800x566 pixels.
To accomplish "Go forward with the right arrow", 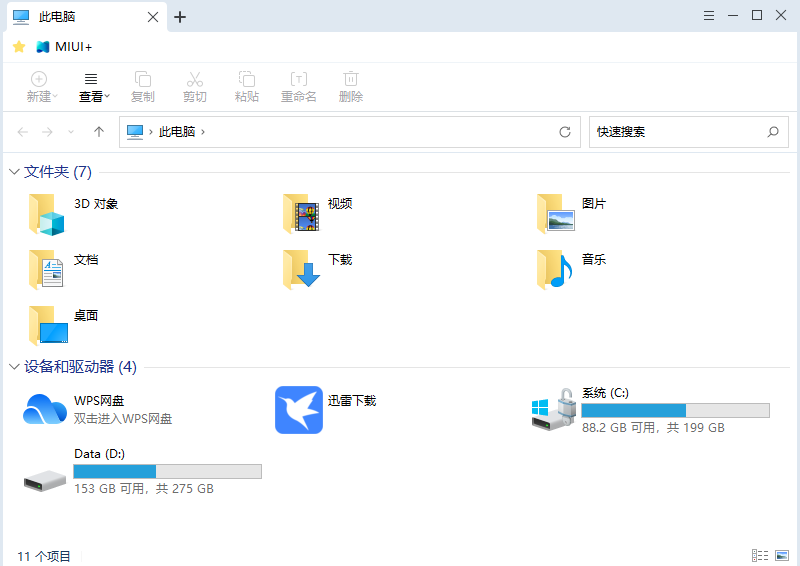I will click(x=47, y=132).
